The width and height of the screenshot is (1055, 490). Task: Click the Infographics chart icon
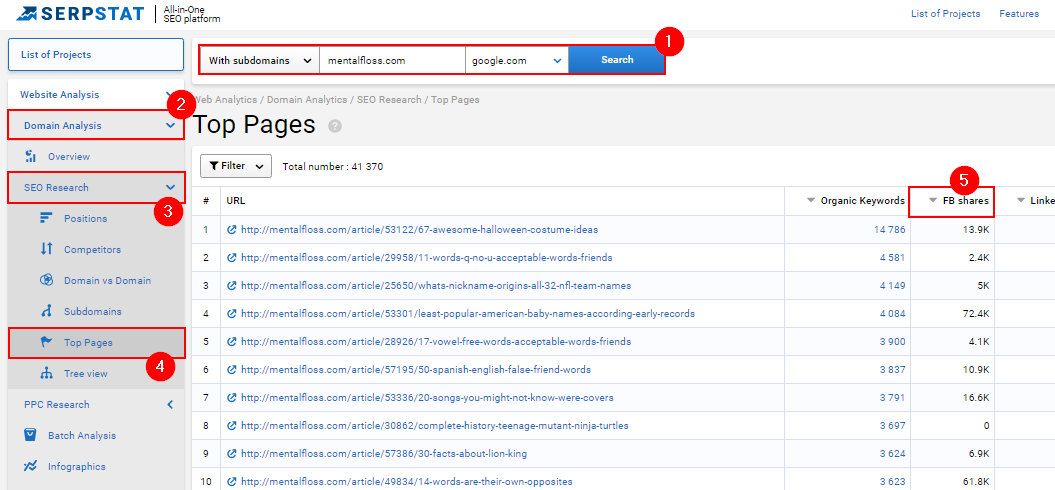click(30, 466)
